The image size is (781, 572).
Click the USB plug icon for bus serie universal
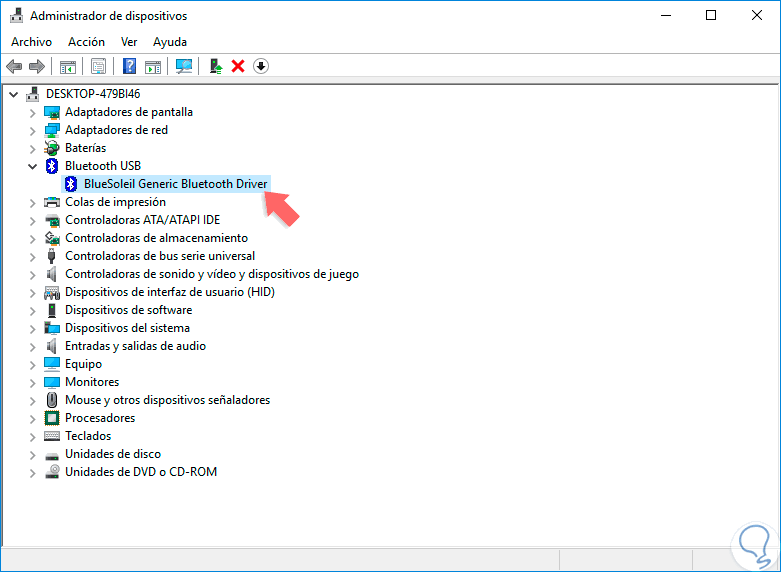point(51,256)
